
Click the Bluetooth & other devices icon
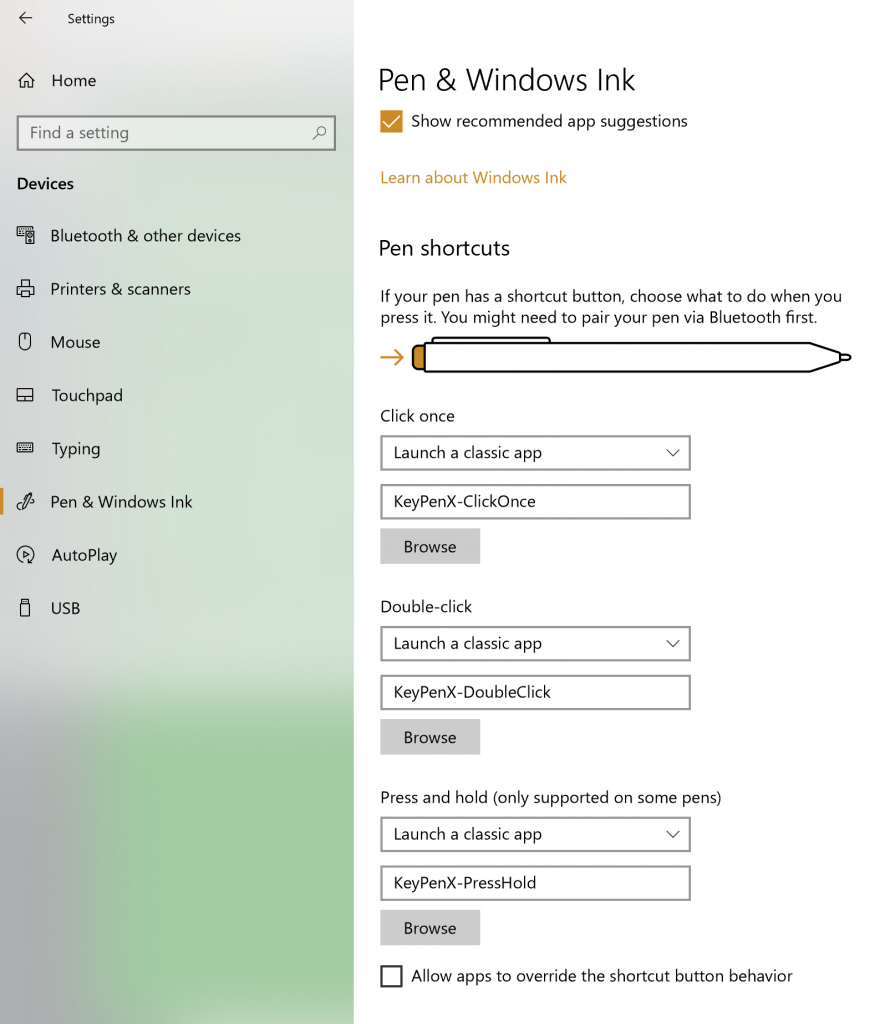point(25,235)
